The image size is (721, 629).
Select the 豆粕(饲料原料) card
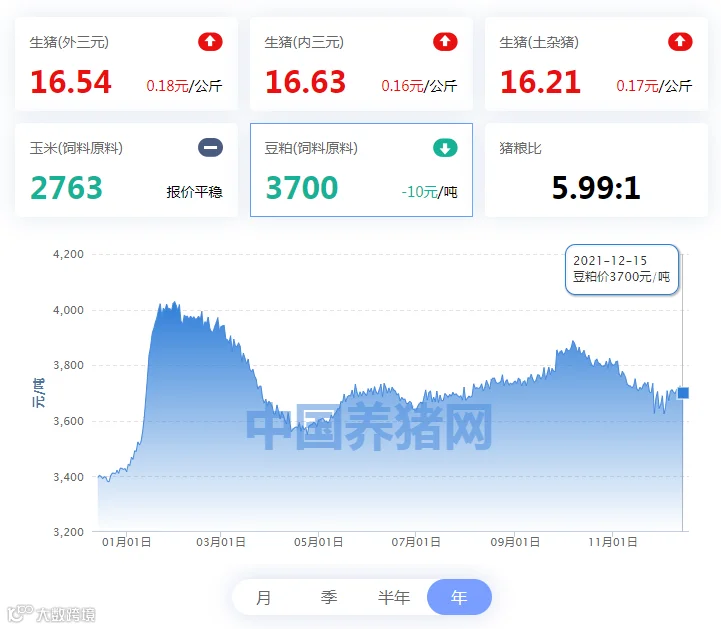(x=361, y=170)
